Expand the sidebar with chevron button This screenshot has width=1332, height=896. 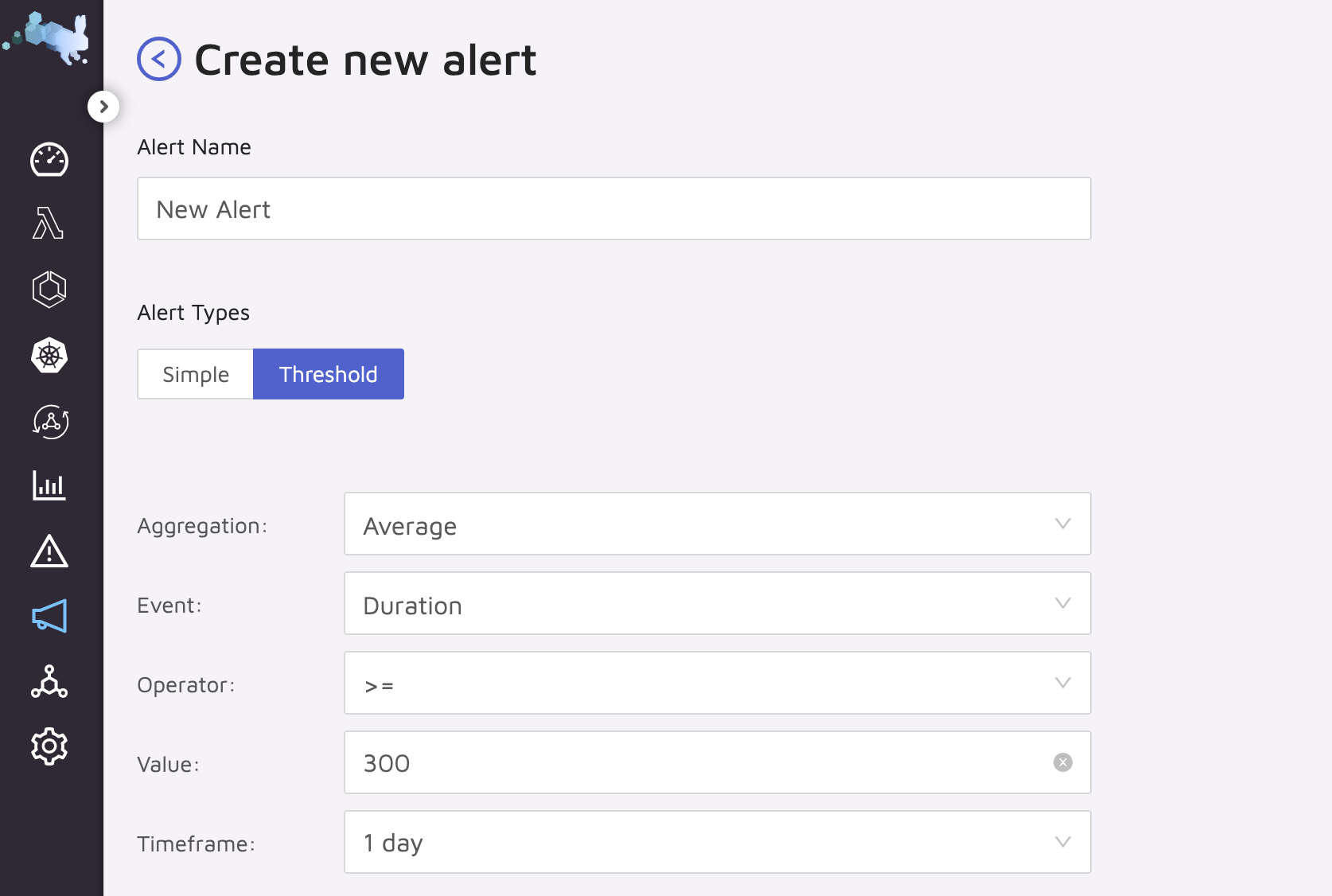pyautogui.click(x=103, y=107)
